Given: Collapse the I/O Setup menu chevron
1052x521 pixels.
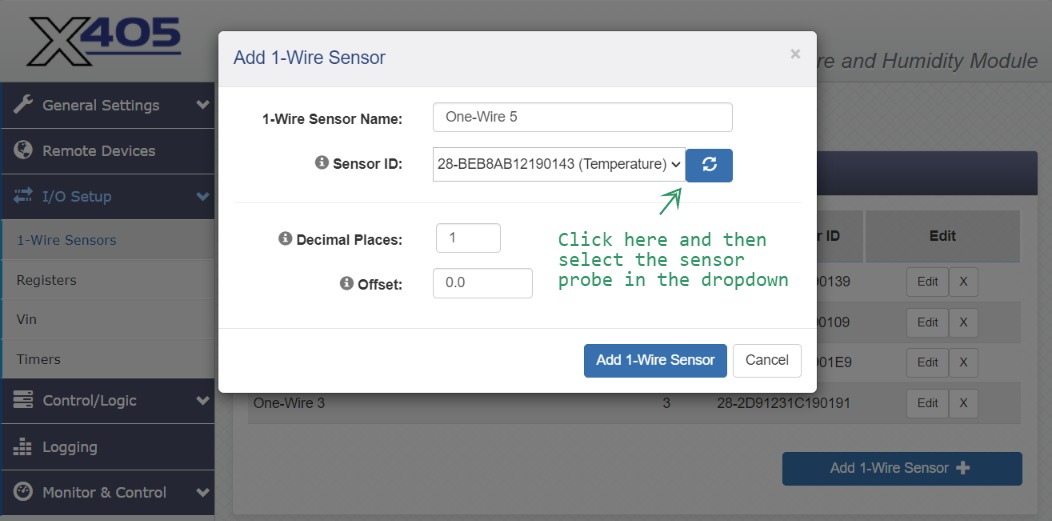Looking at the screenshot, I should [203, 196].
